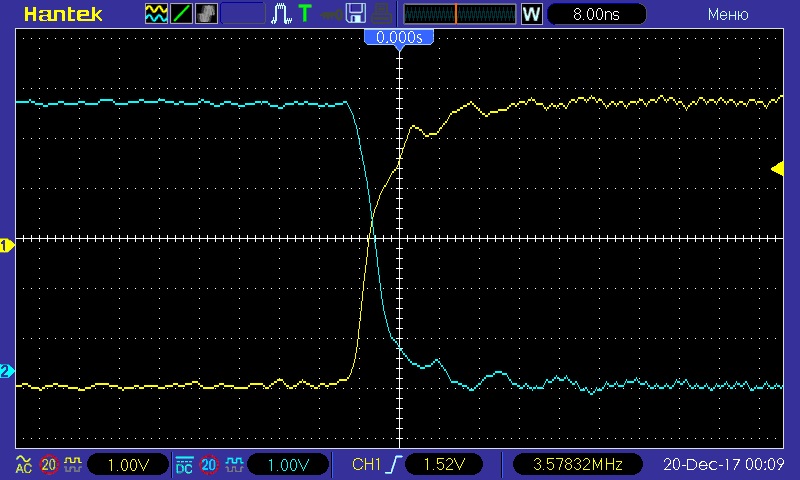This screenshot has height=480, width=800.
Task: Toggle CH2 20 MHz bandwidth limit icon
Action: click(x=208, y=465)
